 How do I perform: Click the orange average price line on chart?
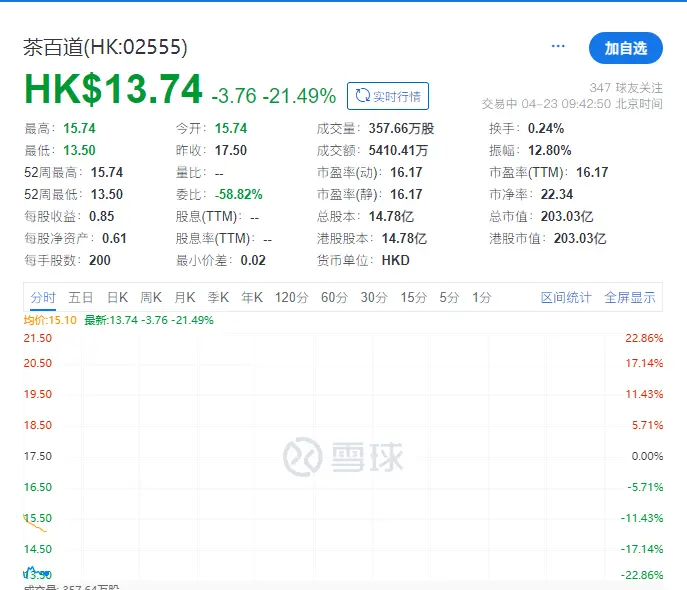(x=35, y=524)
